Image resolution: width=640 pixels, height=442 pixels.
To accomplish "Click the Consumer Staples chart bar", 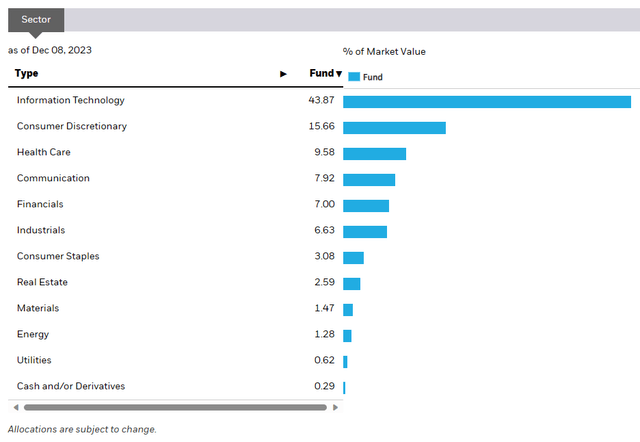I will point(353,258).
